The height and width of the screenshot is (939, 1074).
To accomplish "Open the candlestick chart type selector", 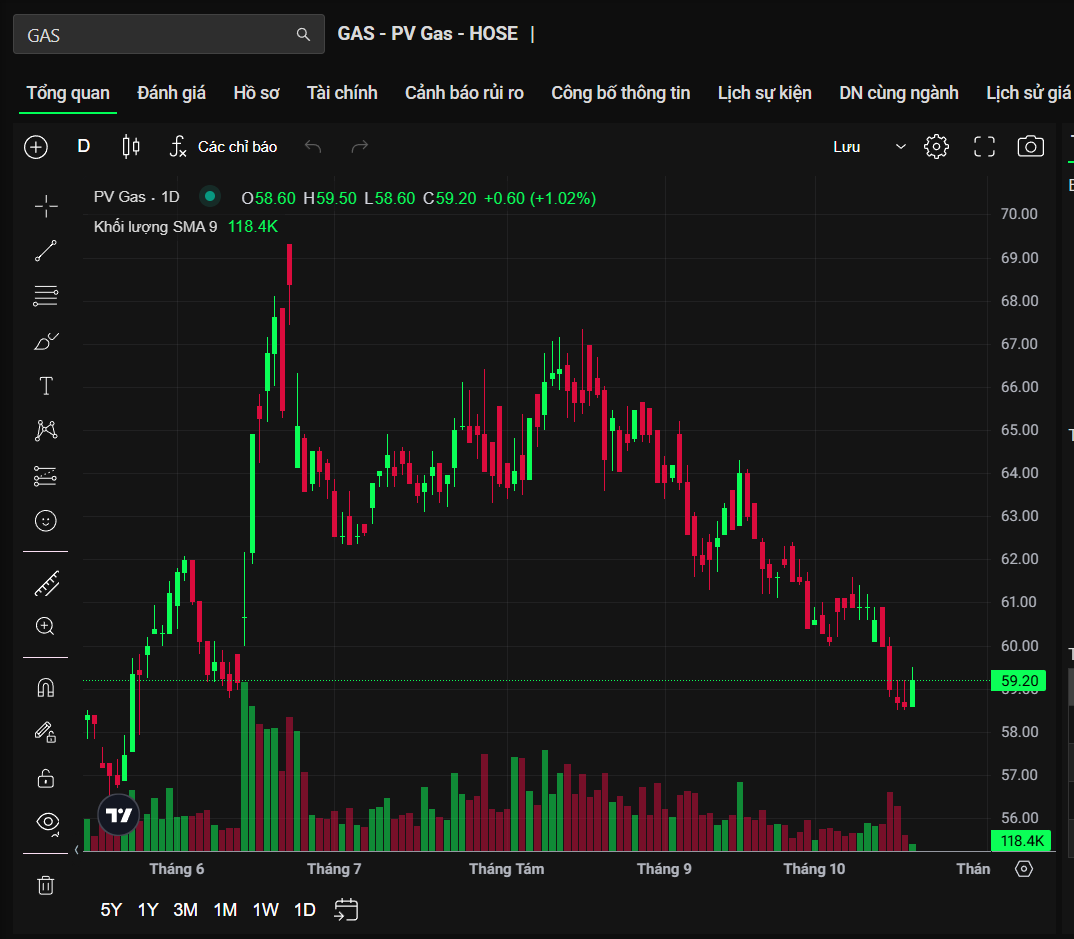I will point(131,147).
